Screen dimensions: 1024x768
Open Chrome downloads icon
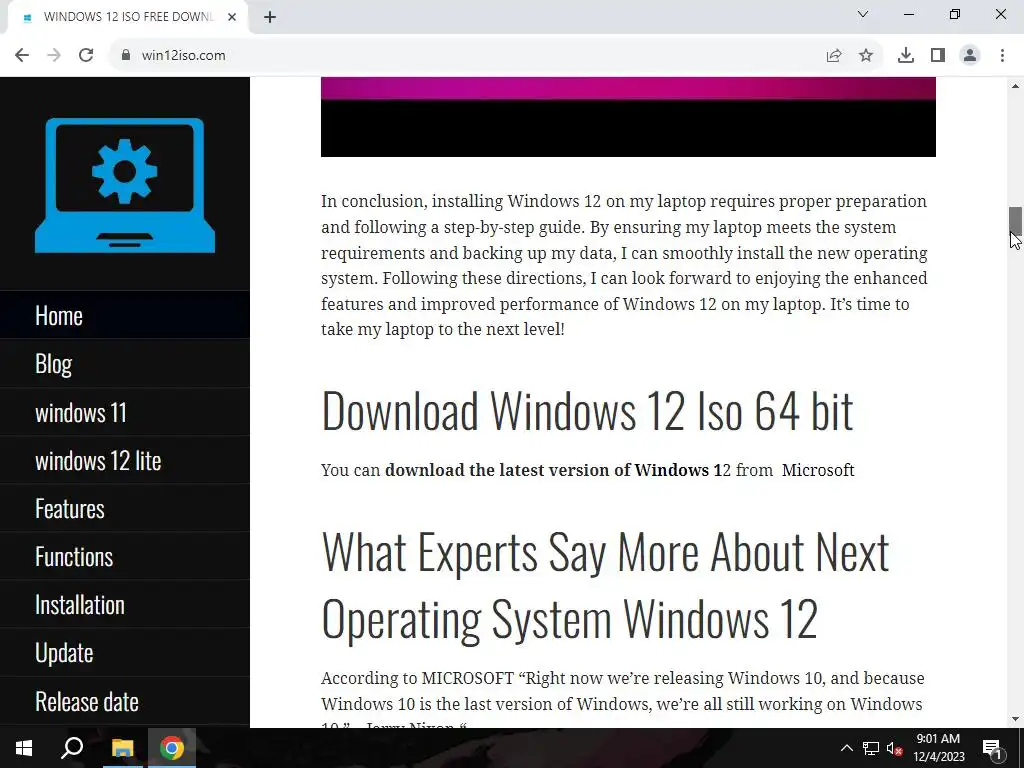coord(906,56)
